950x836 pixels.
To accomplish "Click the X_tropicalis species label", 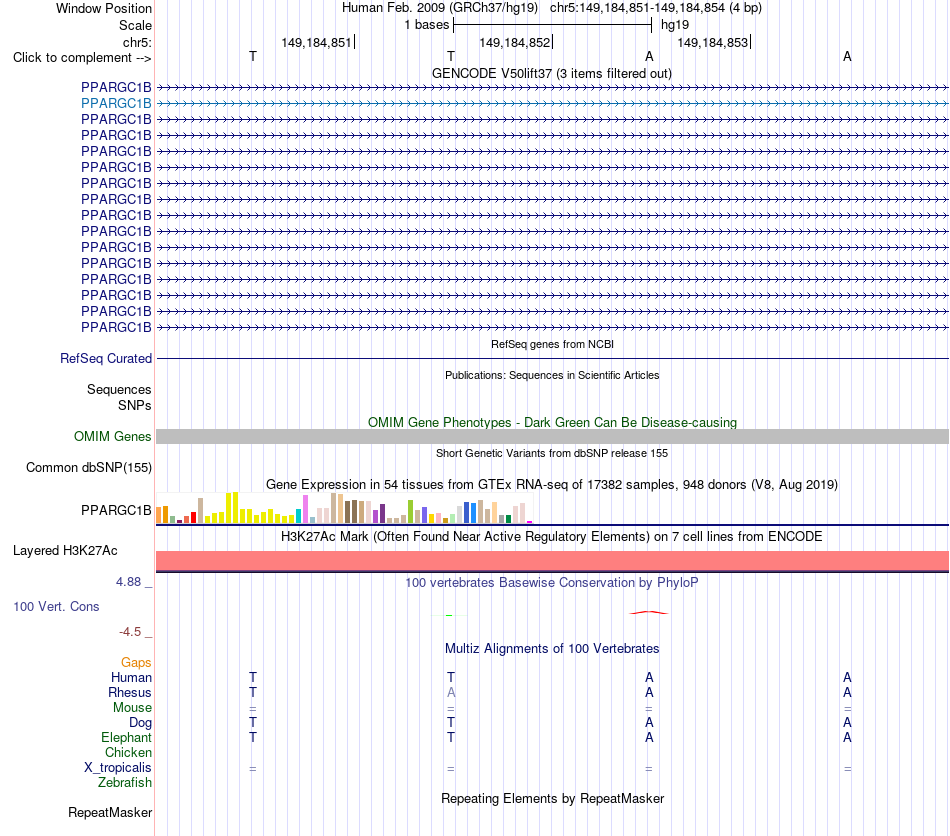I will coord(118,768).
